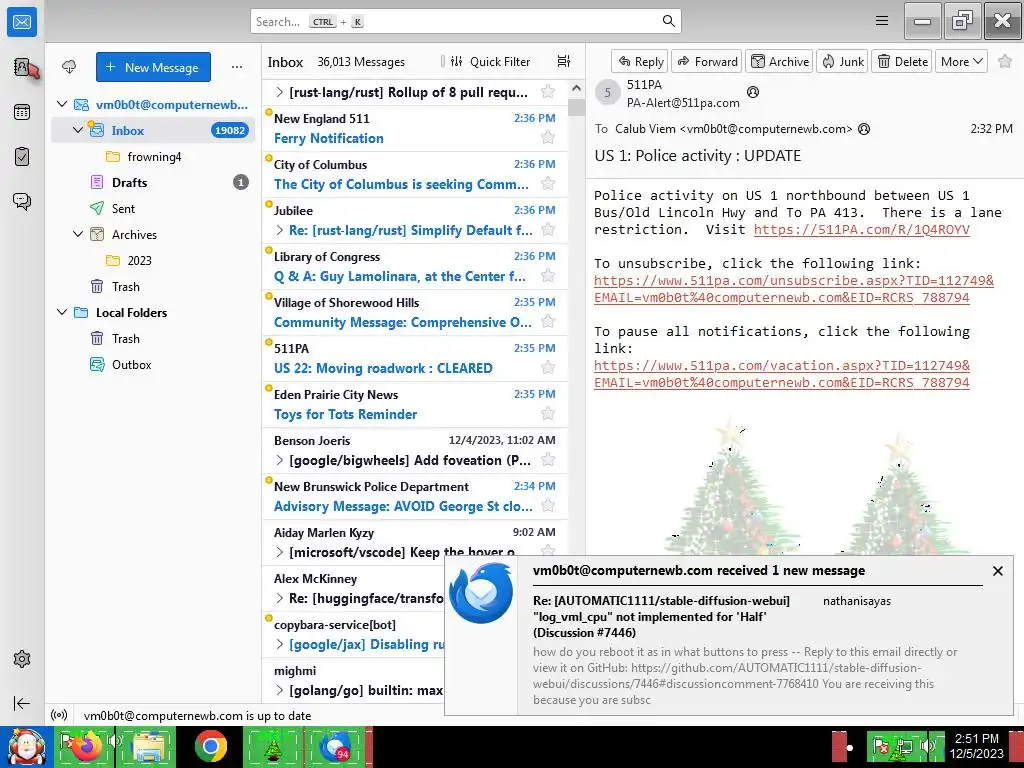
Task: Click the online status radio icon in status bar
Action: 59,715
